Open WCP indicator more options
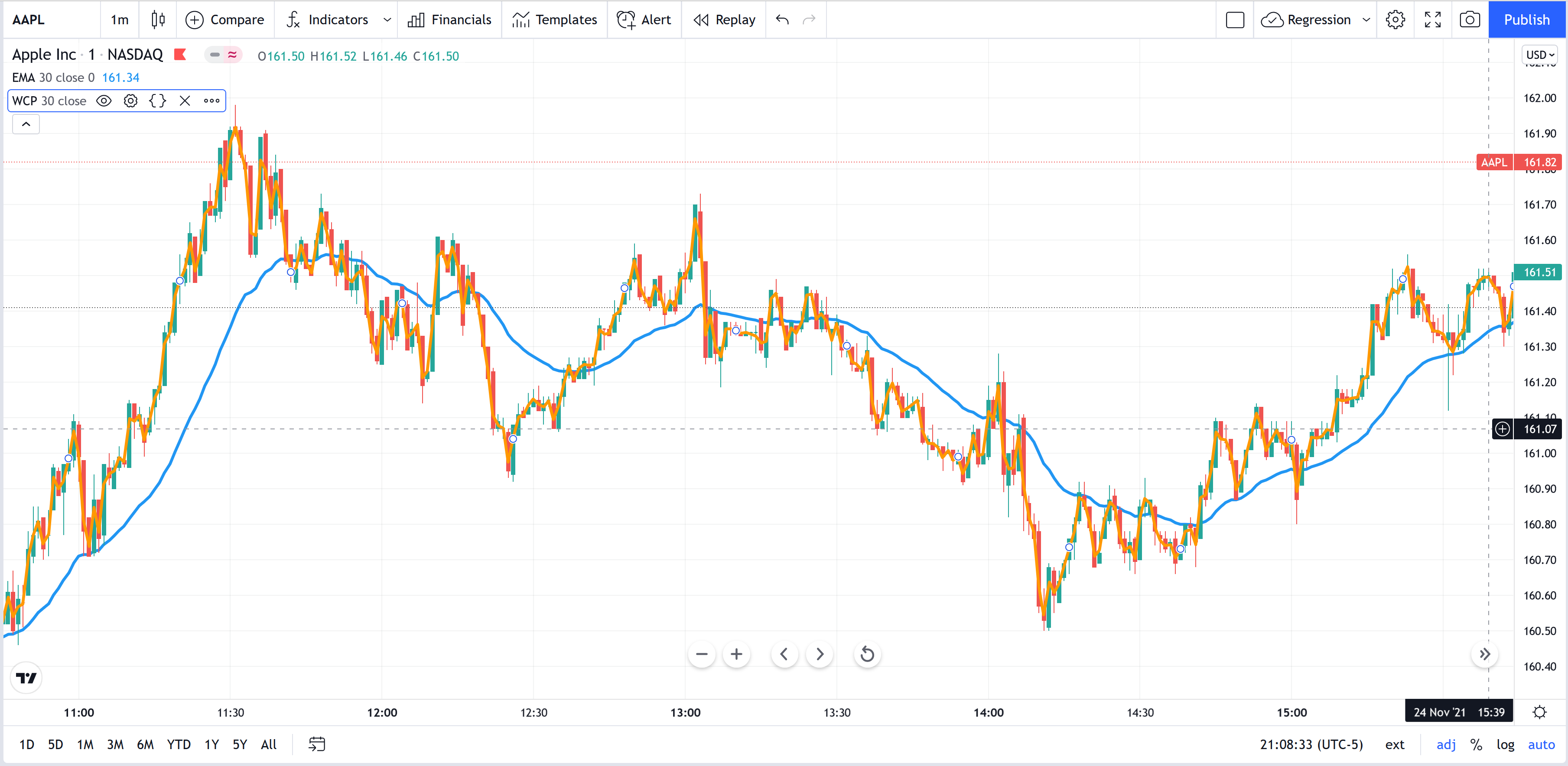This screenshot has width=1568, height=766. click(212, 101)
